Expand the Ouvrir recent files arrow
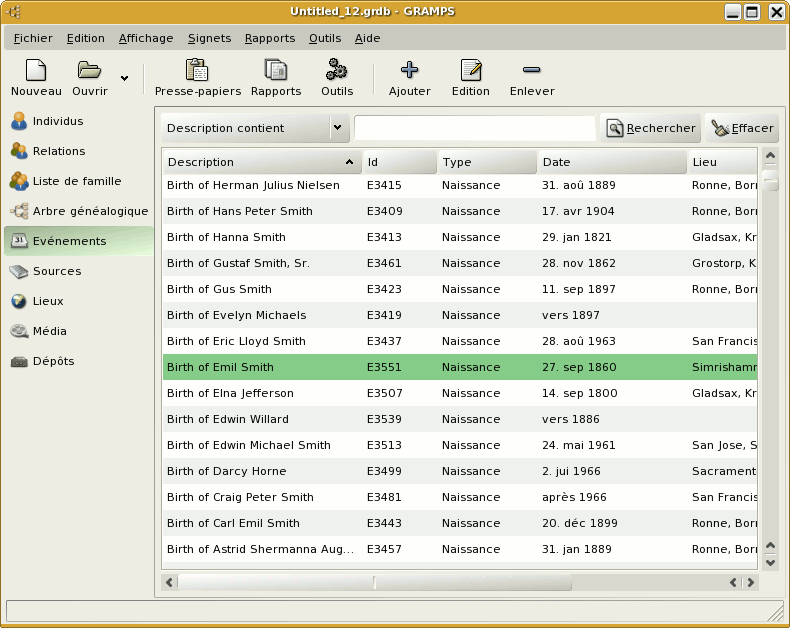The height and width of the screenshot is (628, 790). 124,77
